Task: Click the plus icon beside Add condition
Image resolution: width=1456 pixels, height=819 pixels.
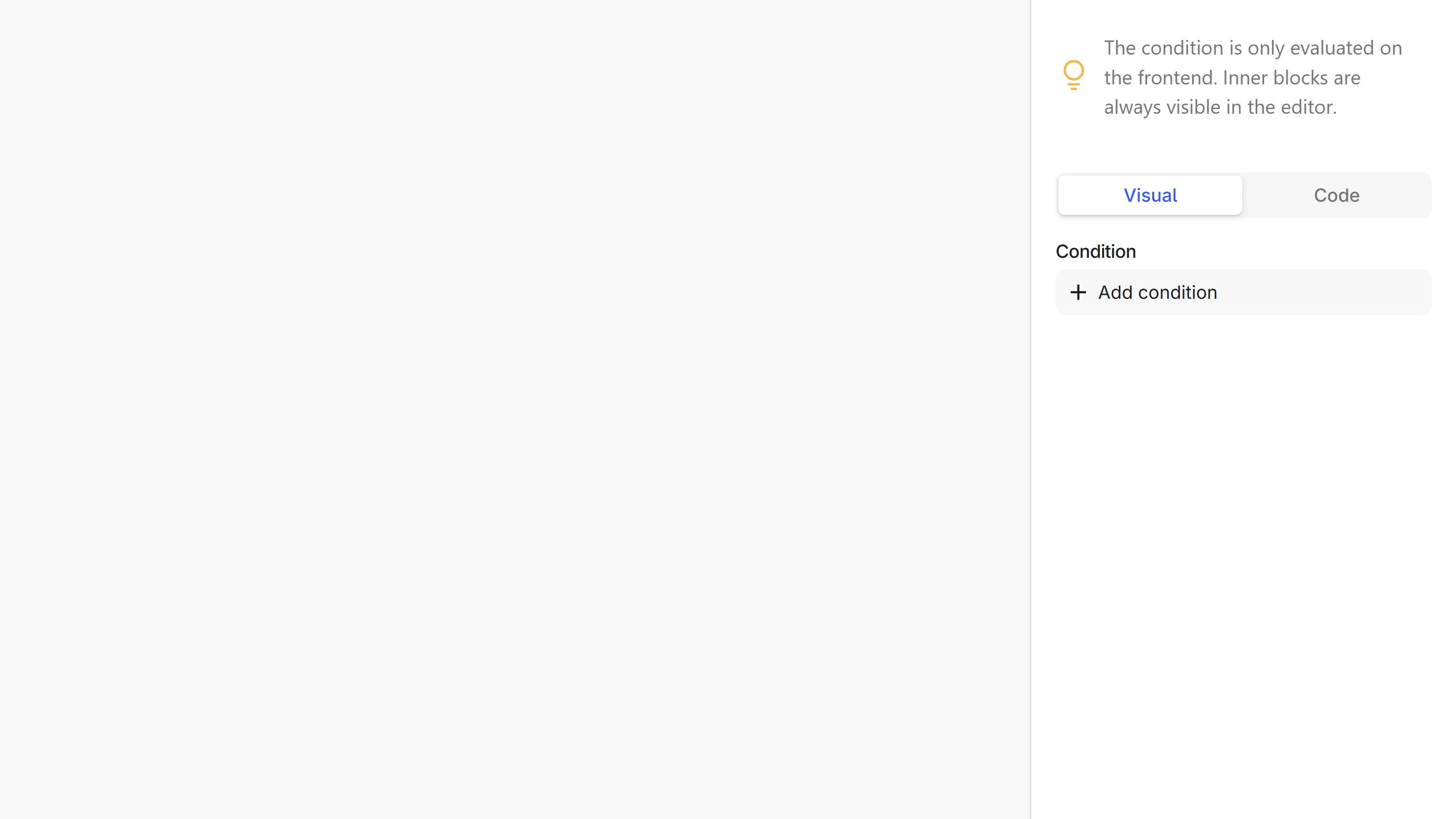Action: pyautogui.click(x=1078, y=292)
